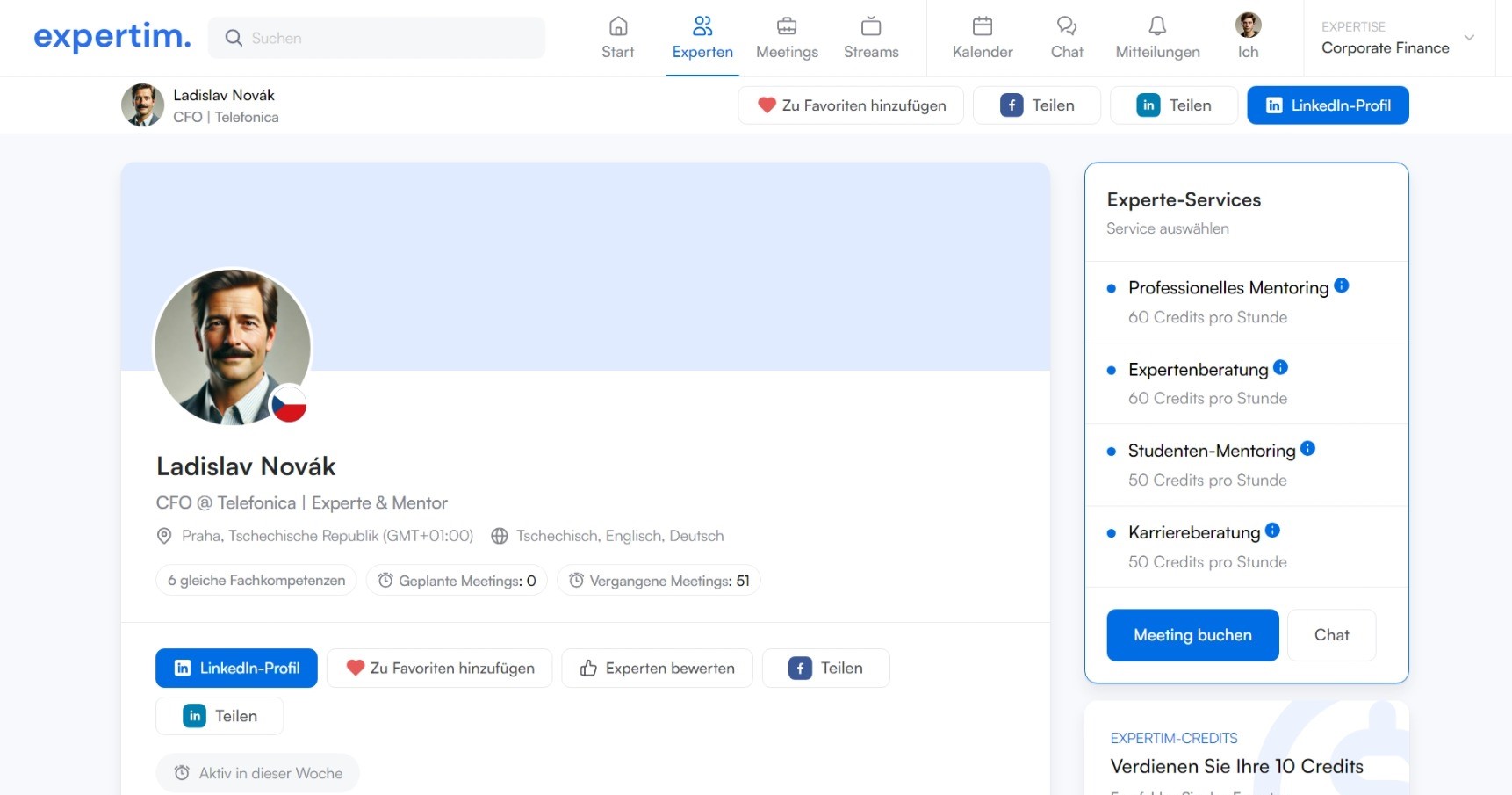Click the info icon beside Studenten-Mentoring
This screenshot has width=1512, height=795.
click(x=1307, y=449)
